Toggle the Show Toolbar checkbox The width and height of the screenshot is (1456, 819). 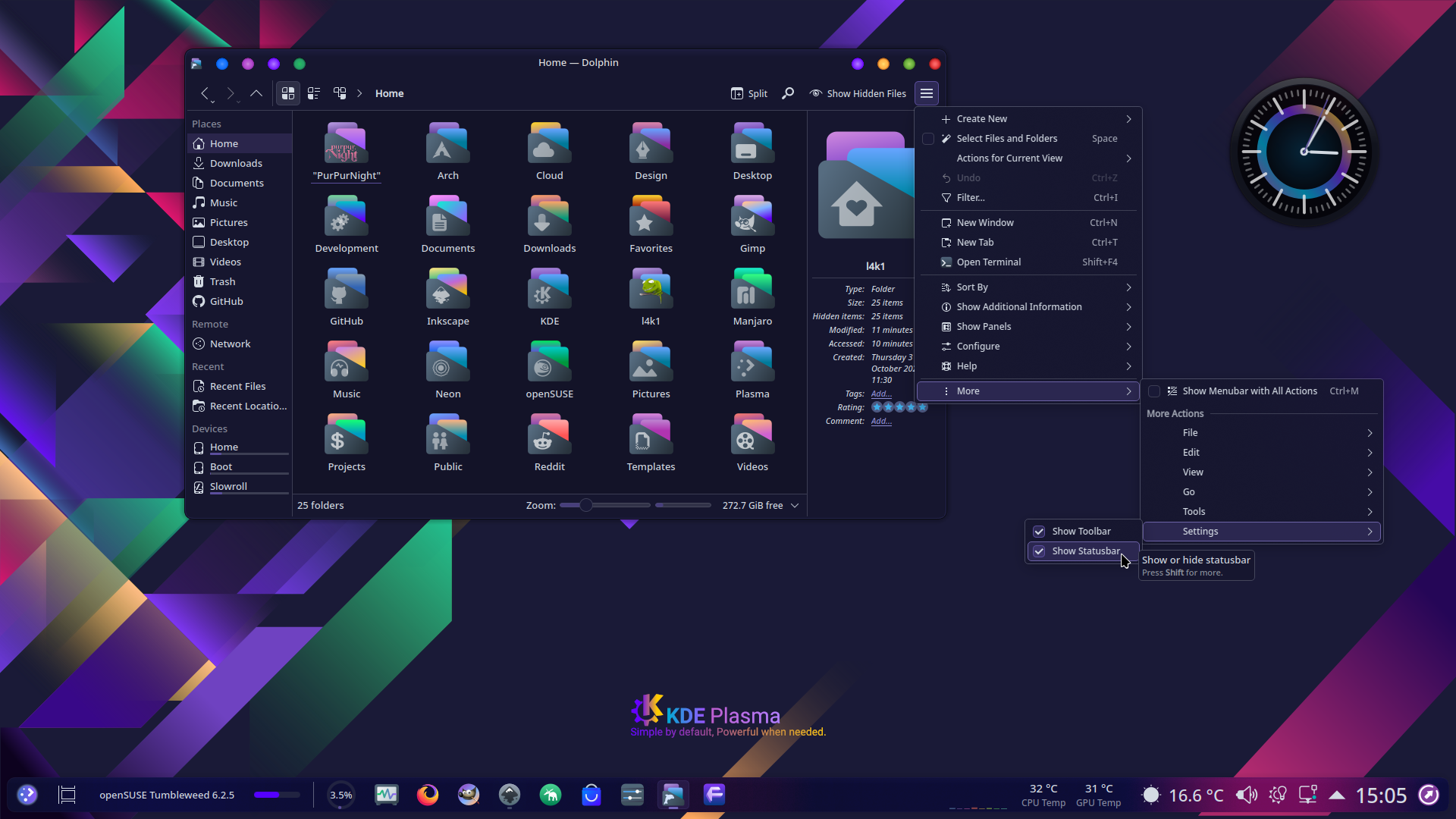(1039, 532)
